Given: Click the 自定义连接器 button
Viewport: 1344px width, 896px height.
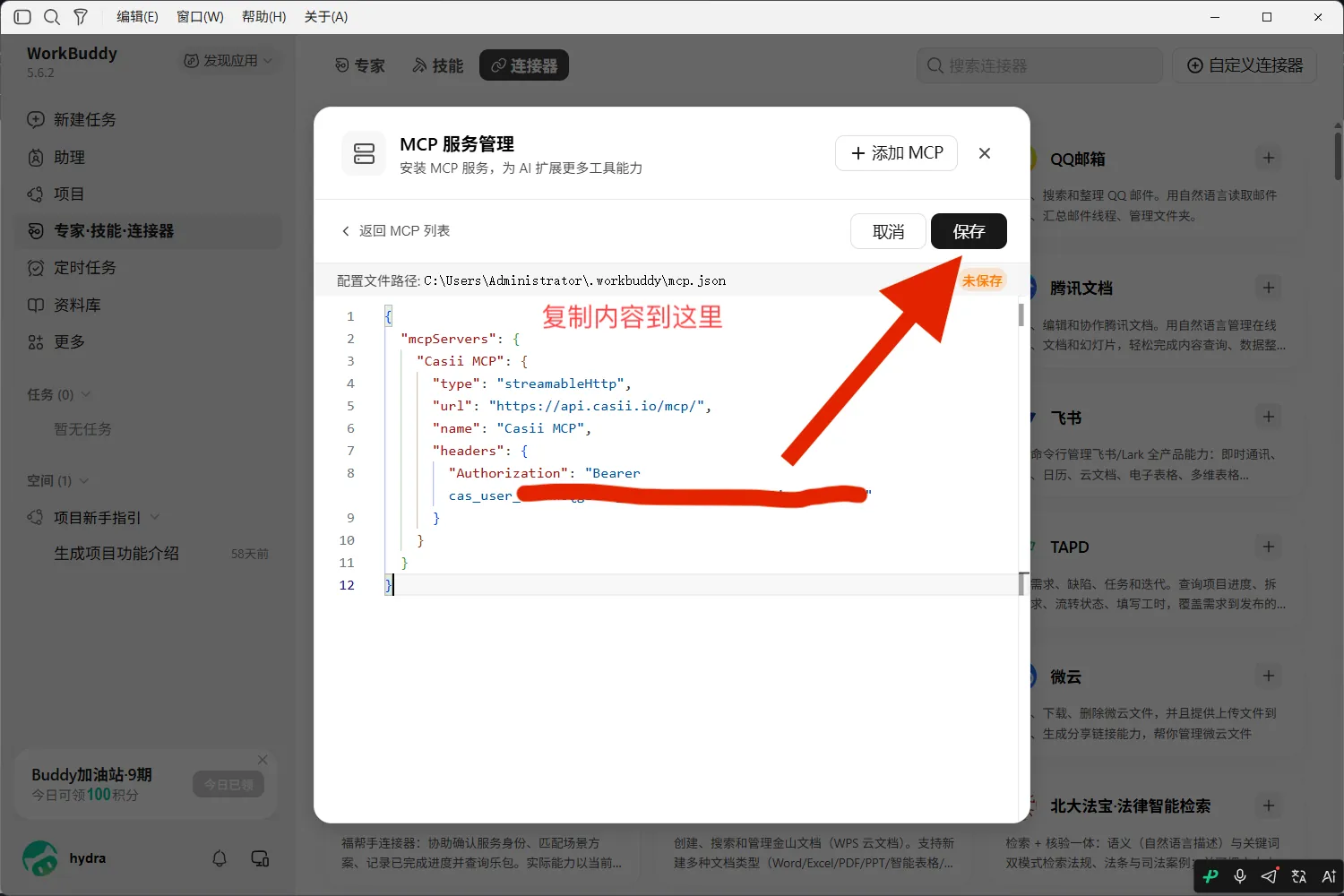Looking at the screenshot, I should tap(1245, 65).
